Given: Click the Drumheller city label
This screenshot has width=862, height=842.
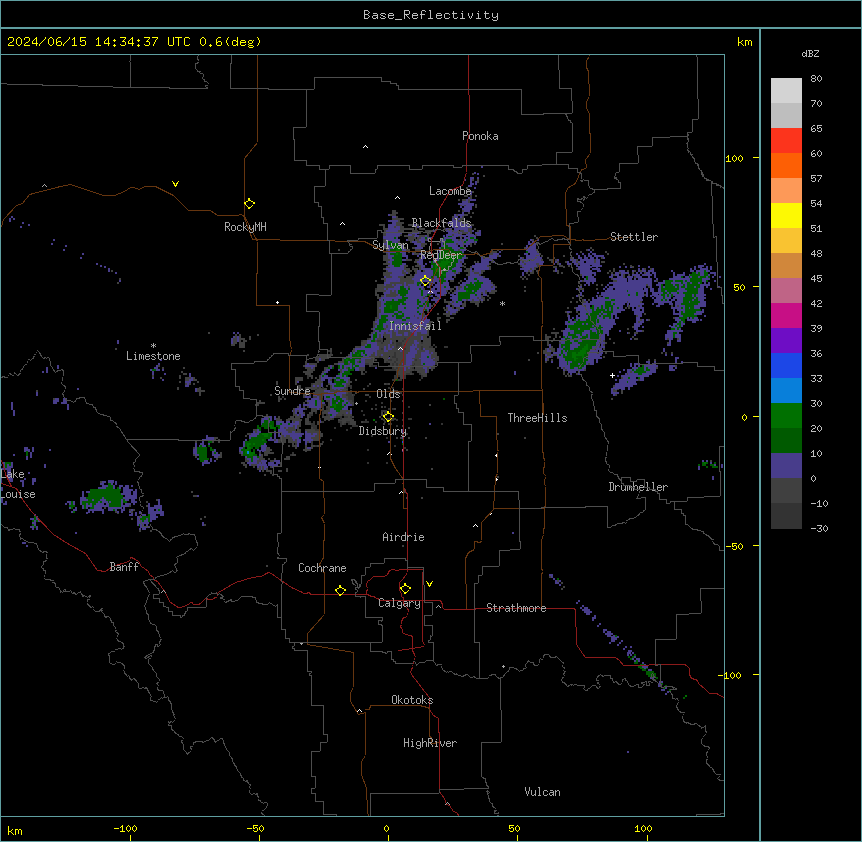Looking at the screenshot, I should (x=638, y=487).
